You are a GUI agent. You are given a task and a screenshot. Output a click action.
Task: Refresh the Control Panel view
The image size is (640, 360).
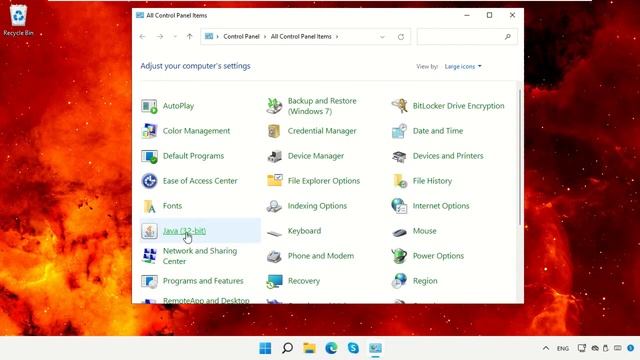point(401,37)
